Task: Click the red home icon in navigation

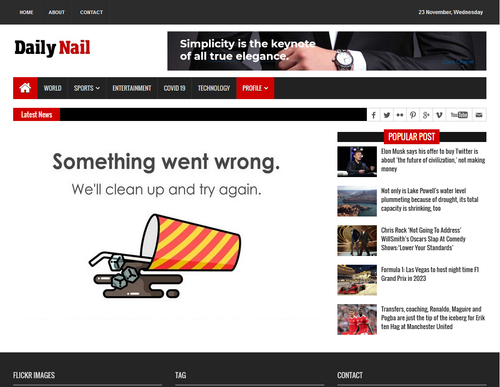Action: click(25, 88)
